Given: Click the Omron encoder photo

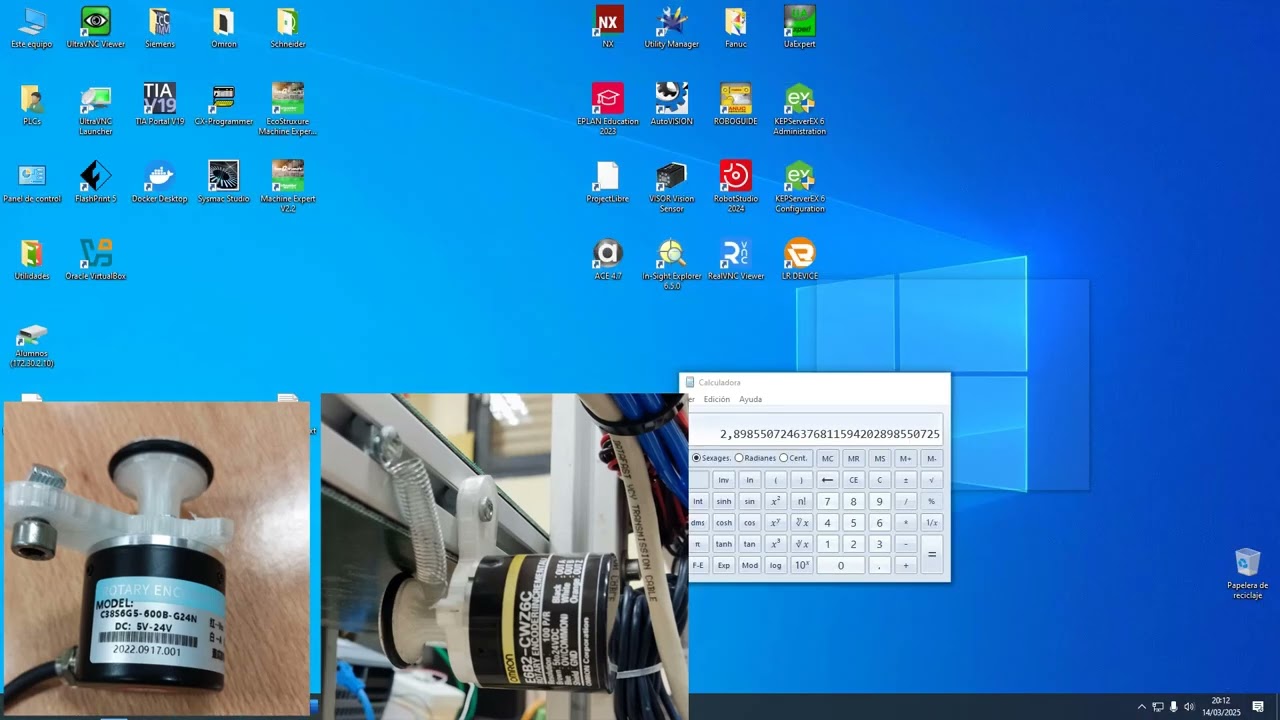Looking at the screenshot, I should click(x=504, y=556).
